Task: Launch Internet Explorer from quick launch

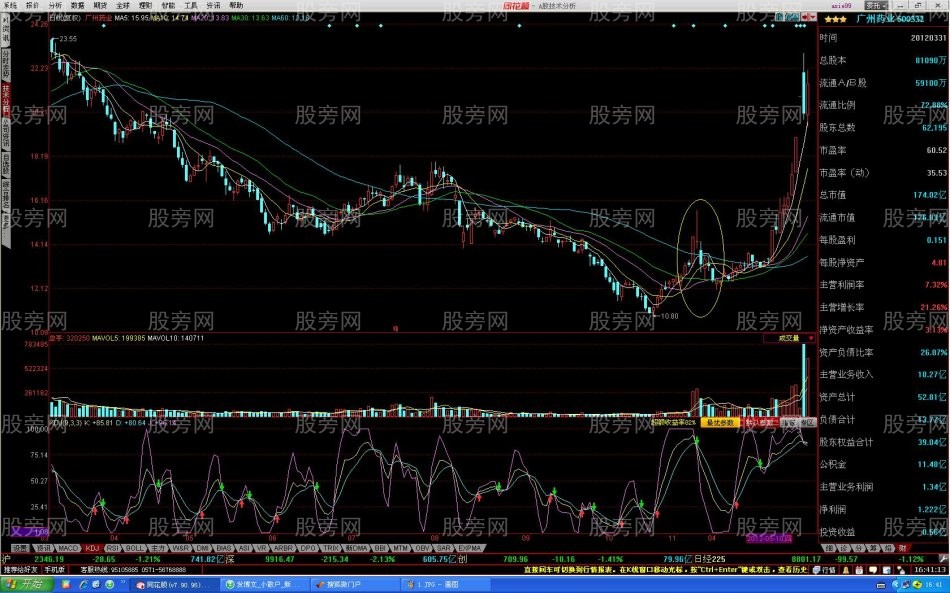Action: pyautogui.click(x=82, y=585)
